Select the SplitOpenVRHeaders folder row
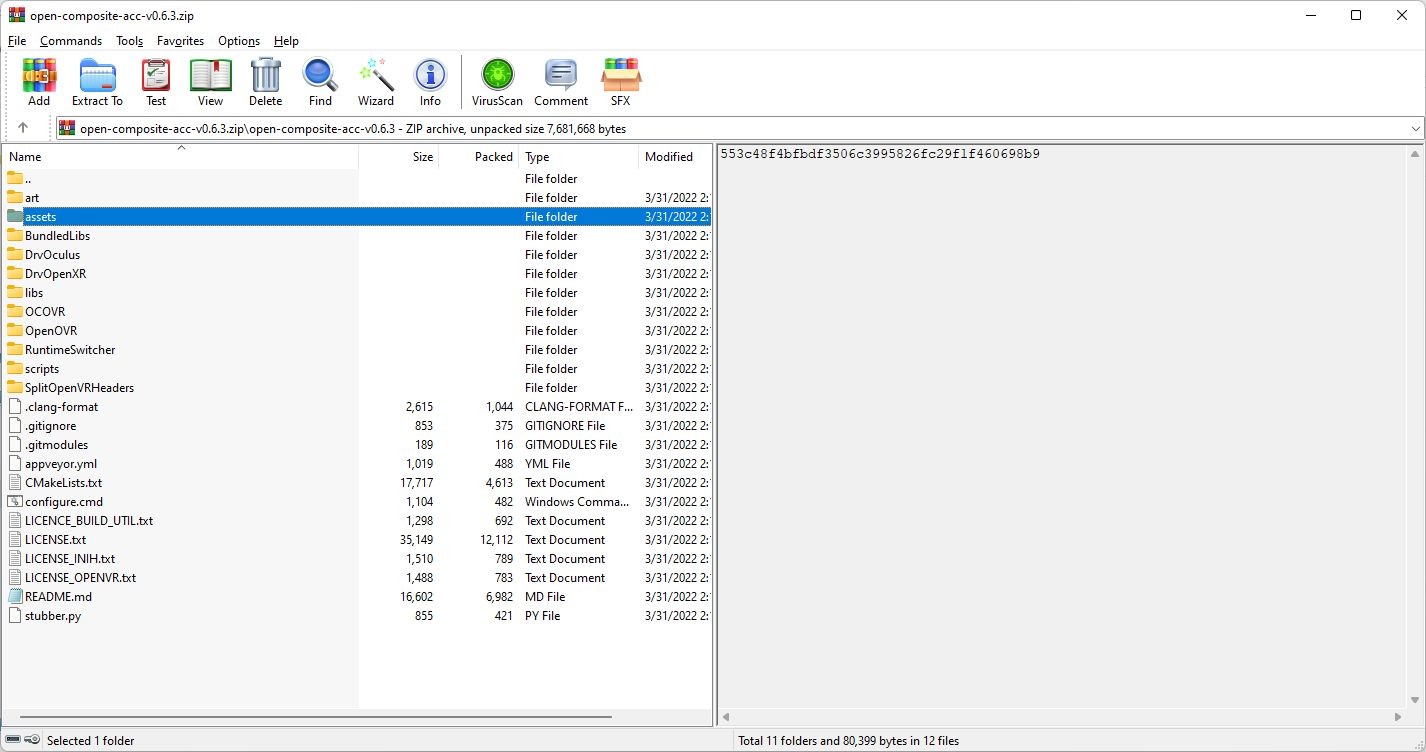1426x752 pixels. click(x=357, y=388)
